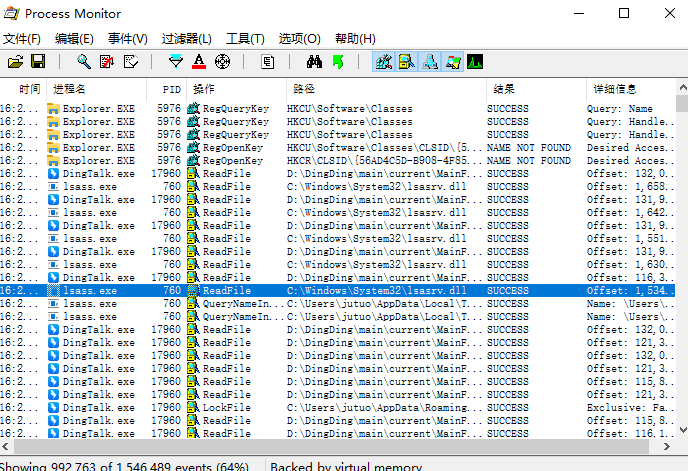Click the 'Query: Name' detail cell
This screenshot has width=688, height=471.
pos(620,108)
